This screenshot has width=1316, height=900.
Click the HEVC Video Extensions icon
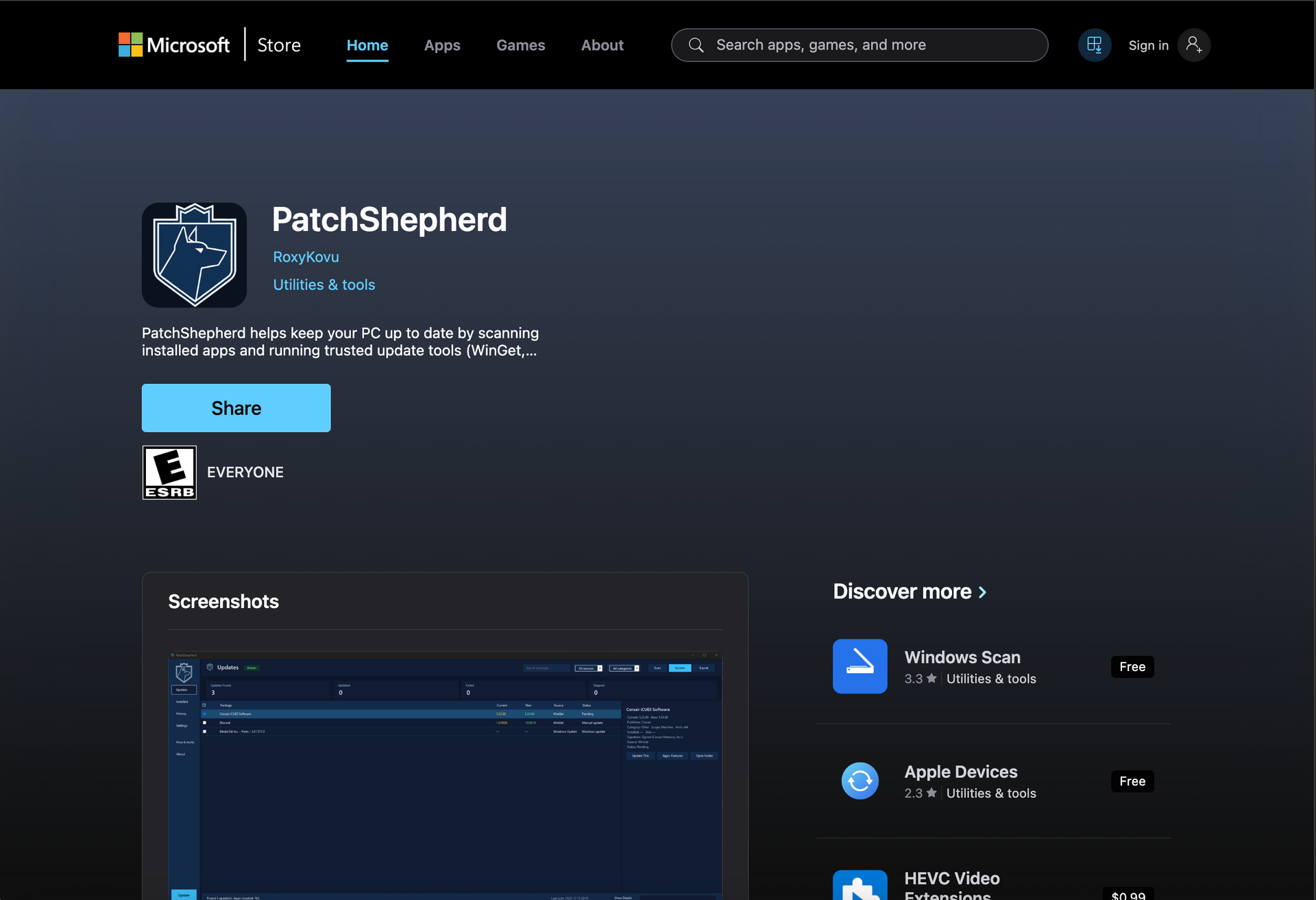(x=860, y=886)
